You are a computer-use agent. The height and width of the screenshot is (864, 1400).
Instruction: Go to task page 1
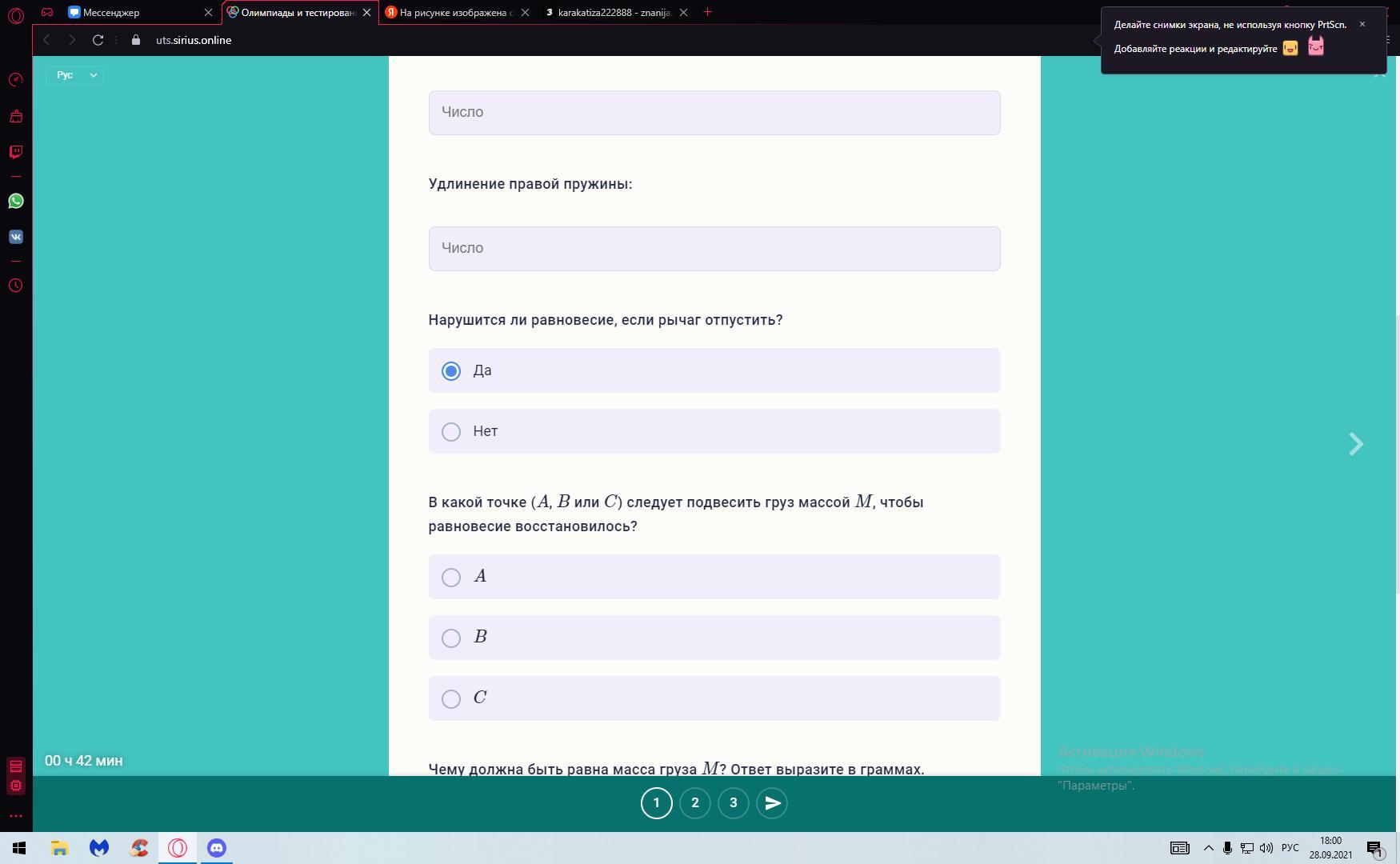[657, 803]
